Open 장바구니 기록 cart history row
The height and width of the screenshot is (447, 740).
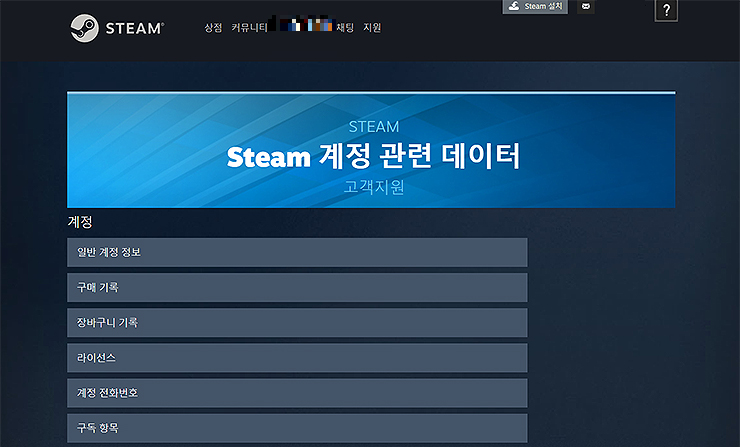pos(297,323)
